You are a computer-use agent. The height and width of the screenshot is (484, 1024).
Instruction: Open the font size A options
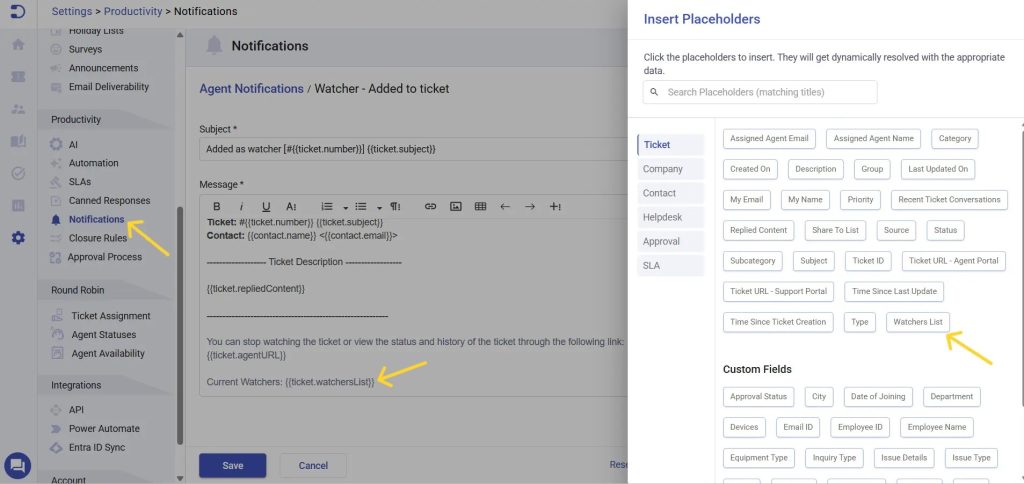point(291,206)
